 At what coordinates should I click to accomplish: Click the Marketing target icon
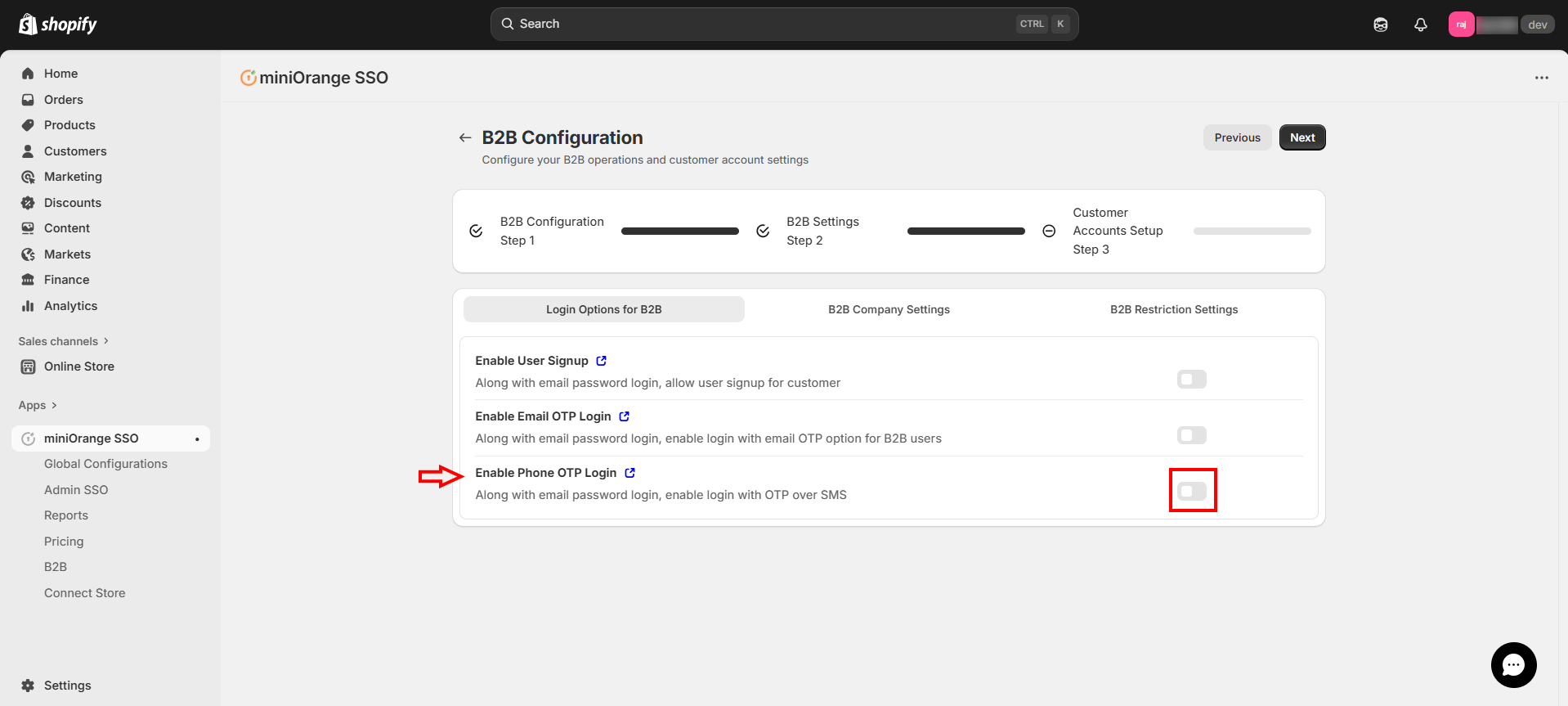coord(28,177)
